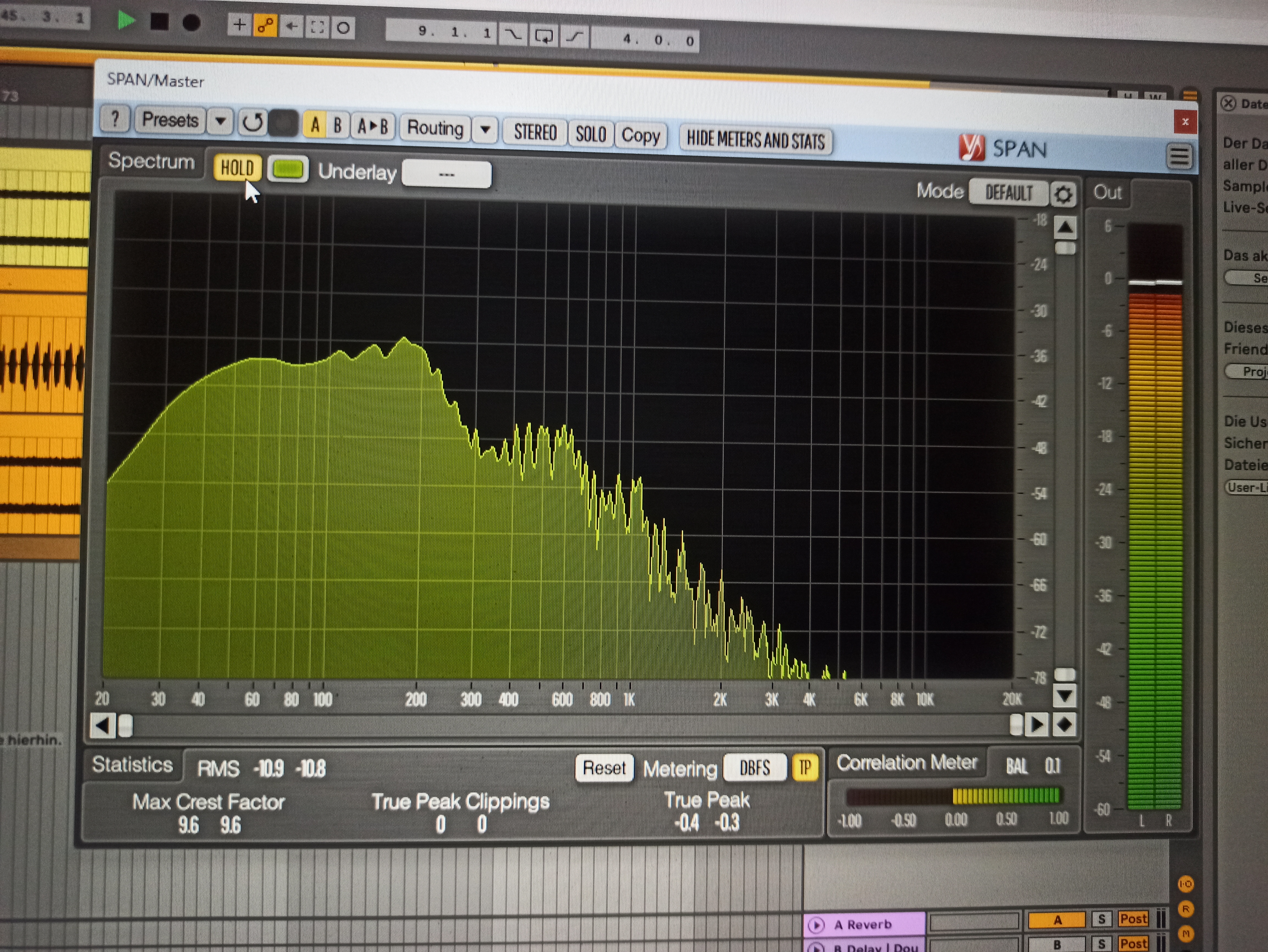Image resolution: width=1268 pixels, height=952 pixels.
Task: Open the SPAN hamburger menu icon
Action: (1179, 157)
